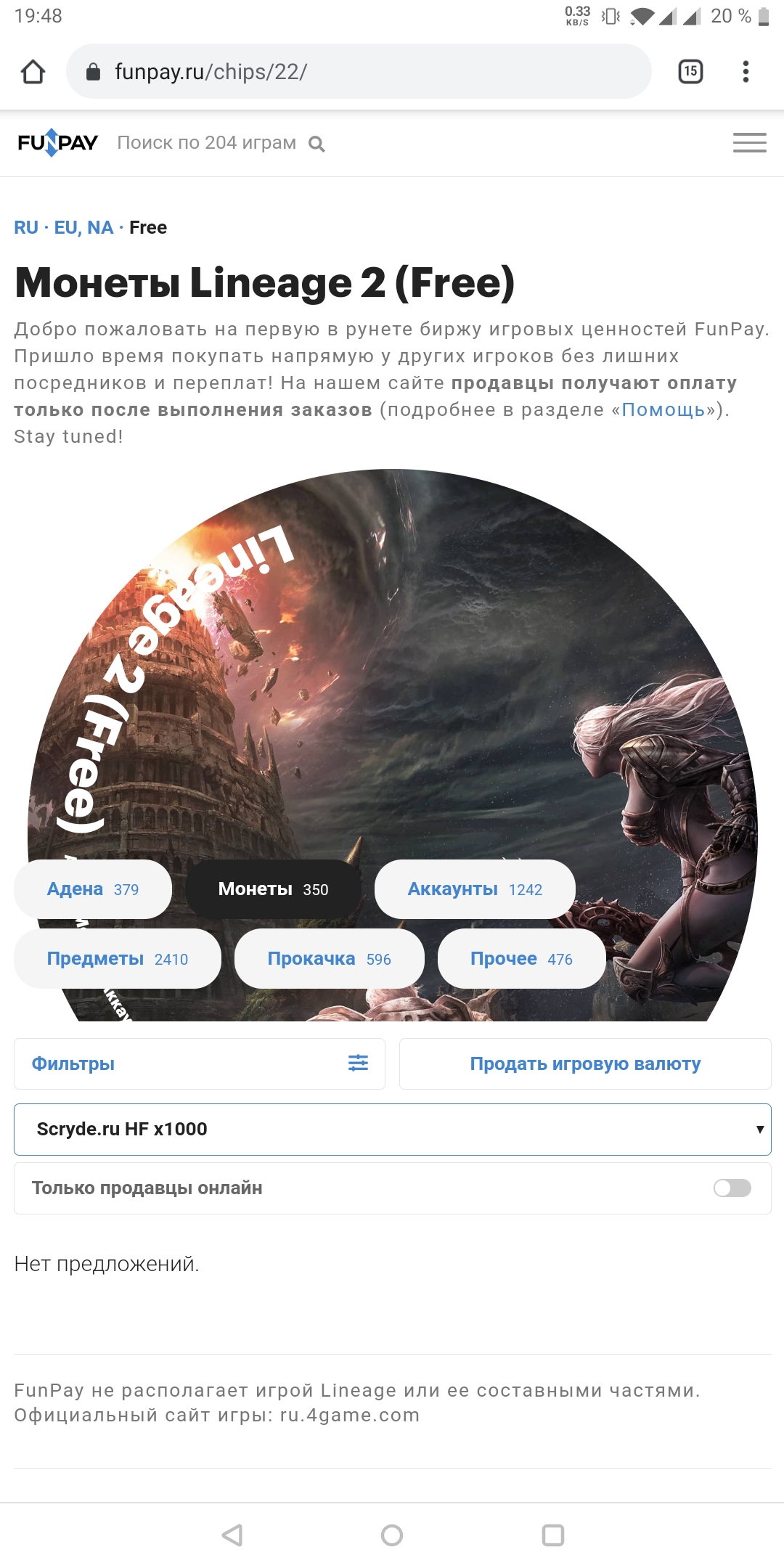Image resolution: width=784 pixels, height=1568 pixels.
Task: Click Продать игровую валюту button
Action: pyautogui.click(x=585, y=1063)
